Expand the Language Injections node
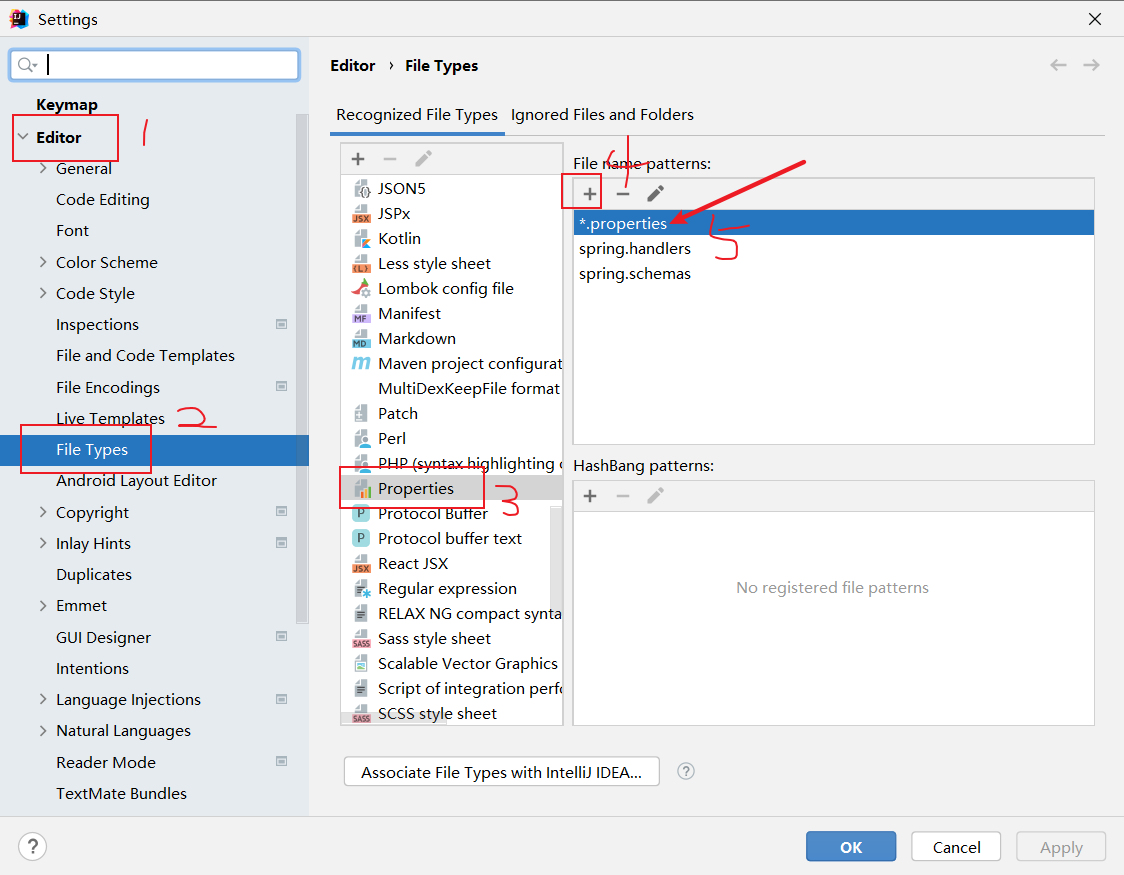 (43, 699)
